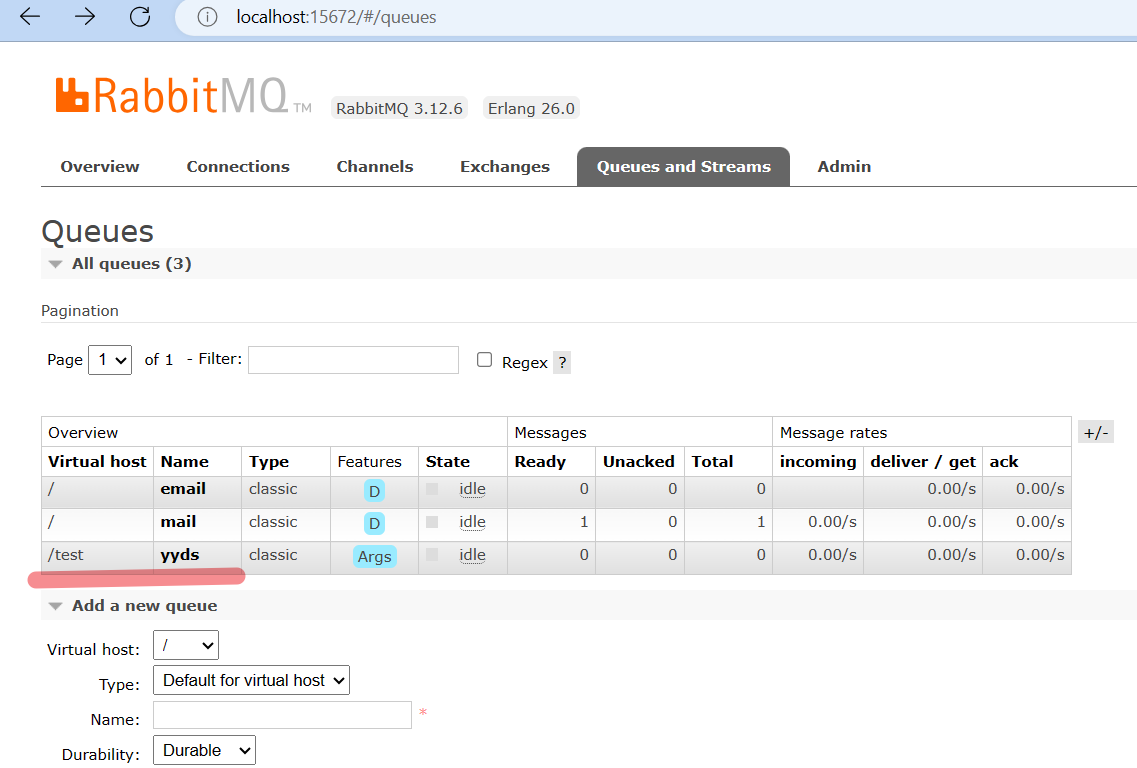1137x768 pixels.
Task: Go back with the browser back arrow
Action: point(30,17)
